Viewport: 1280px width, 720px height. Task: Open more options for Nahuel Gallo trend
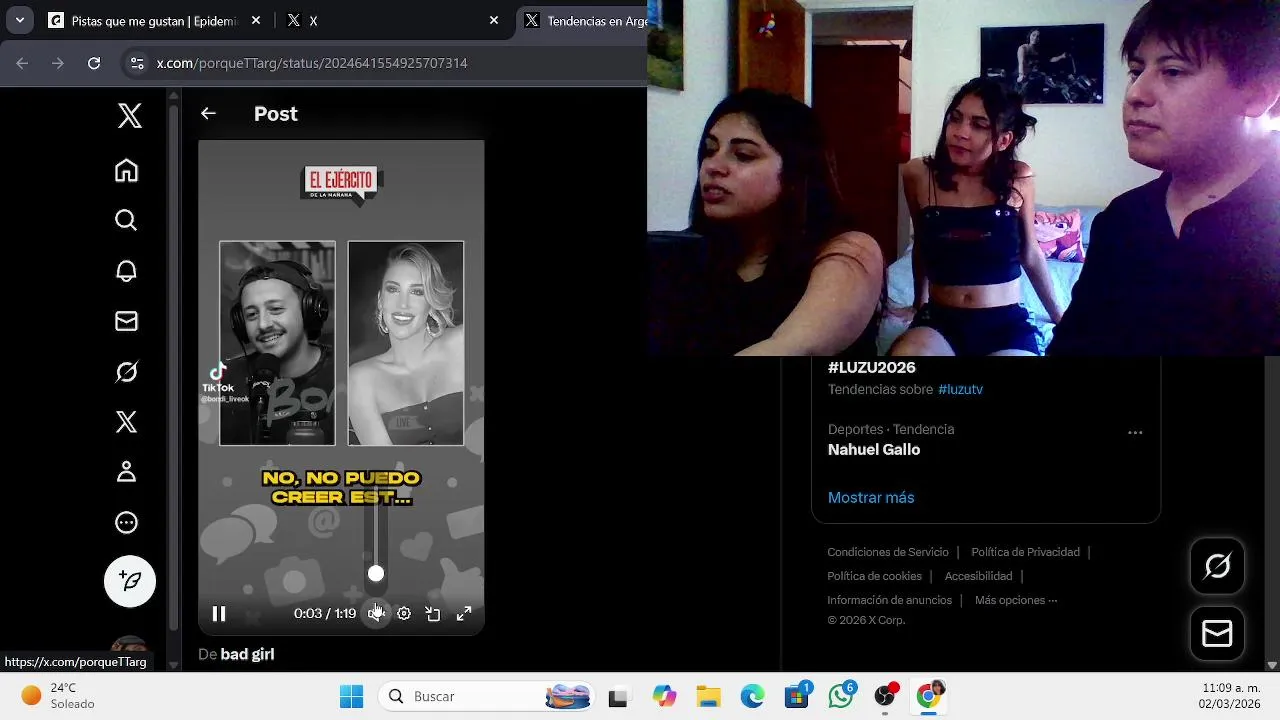pos(1135,433)
